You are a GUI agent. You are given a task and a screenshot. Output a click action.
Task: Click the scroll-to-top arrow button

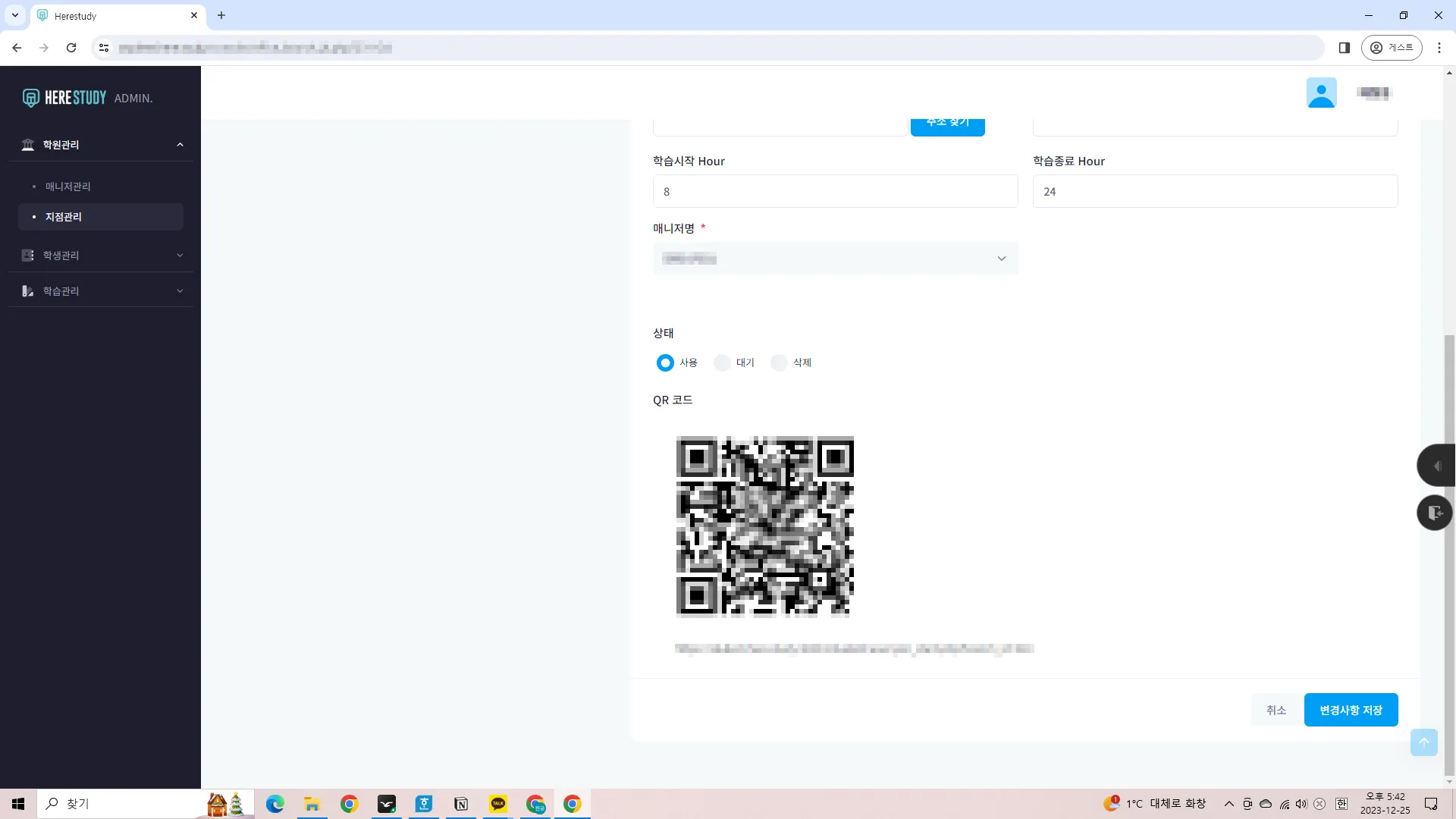[x=1423, y=742]
